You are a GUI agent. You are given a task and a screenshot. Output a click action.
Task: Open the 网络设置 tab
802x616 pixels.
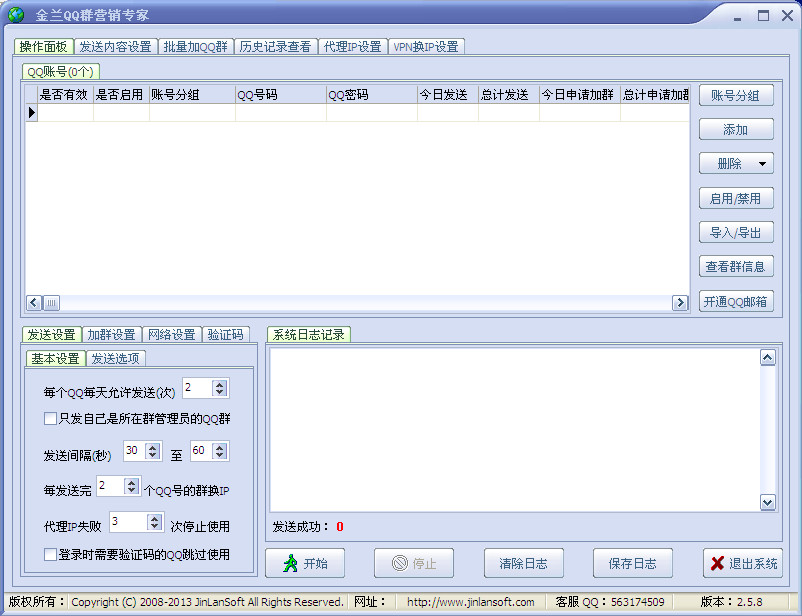coord(172,335)
